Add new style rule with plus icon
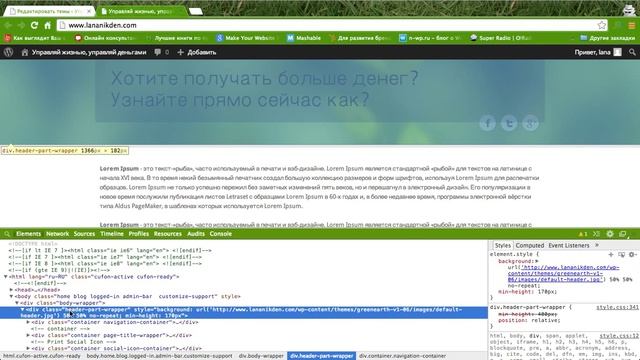The width and height of the screenshot is (640, 360). [611, 254]
